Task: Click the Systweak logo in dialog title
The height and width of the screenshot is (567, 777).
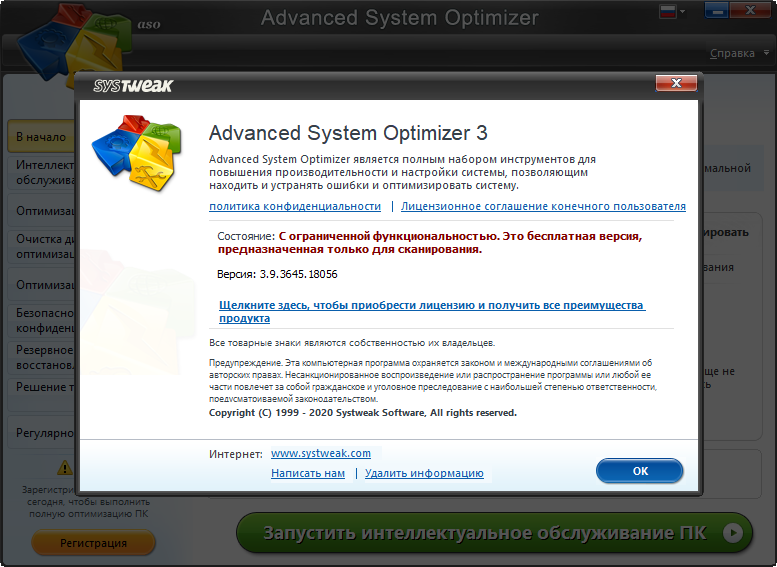Action: tap(133, 85)
